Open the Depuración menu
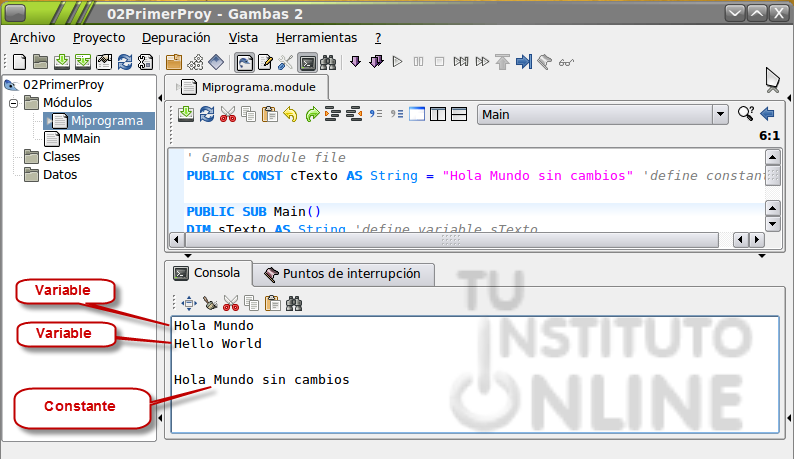This screenshot has width=794, height=459. pyautogui.click(x=176, y=38)
